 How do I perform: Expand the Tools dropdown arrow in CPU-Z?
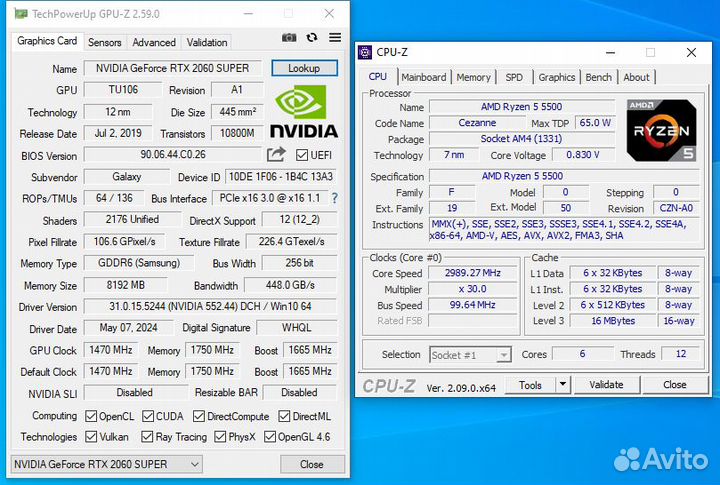[563, 384]
